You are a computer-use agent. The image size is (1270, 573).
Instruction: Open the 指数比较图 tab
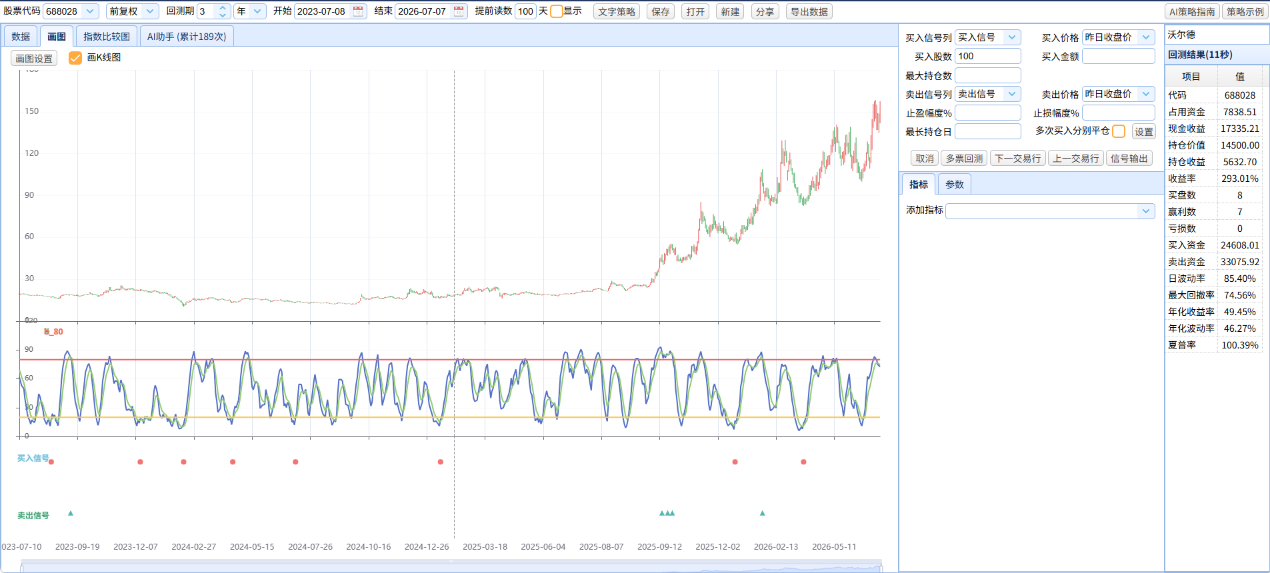coord(106,36)
